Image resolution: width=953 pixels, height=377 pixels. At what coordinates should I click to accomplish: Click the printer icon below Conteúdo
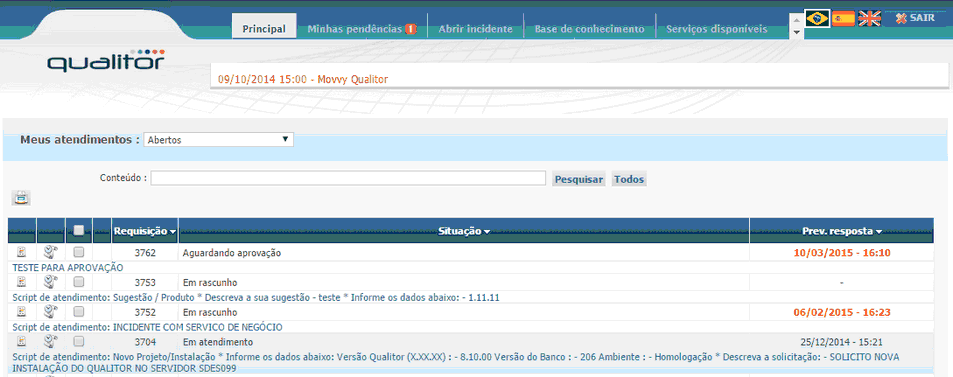click(x=21, y=198)
